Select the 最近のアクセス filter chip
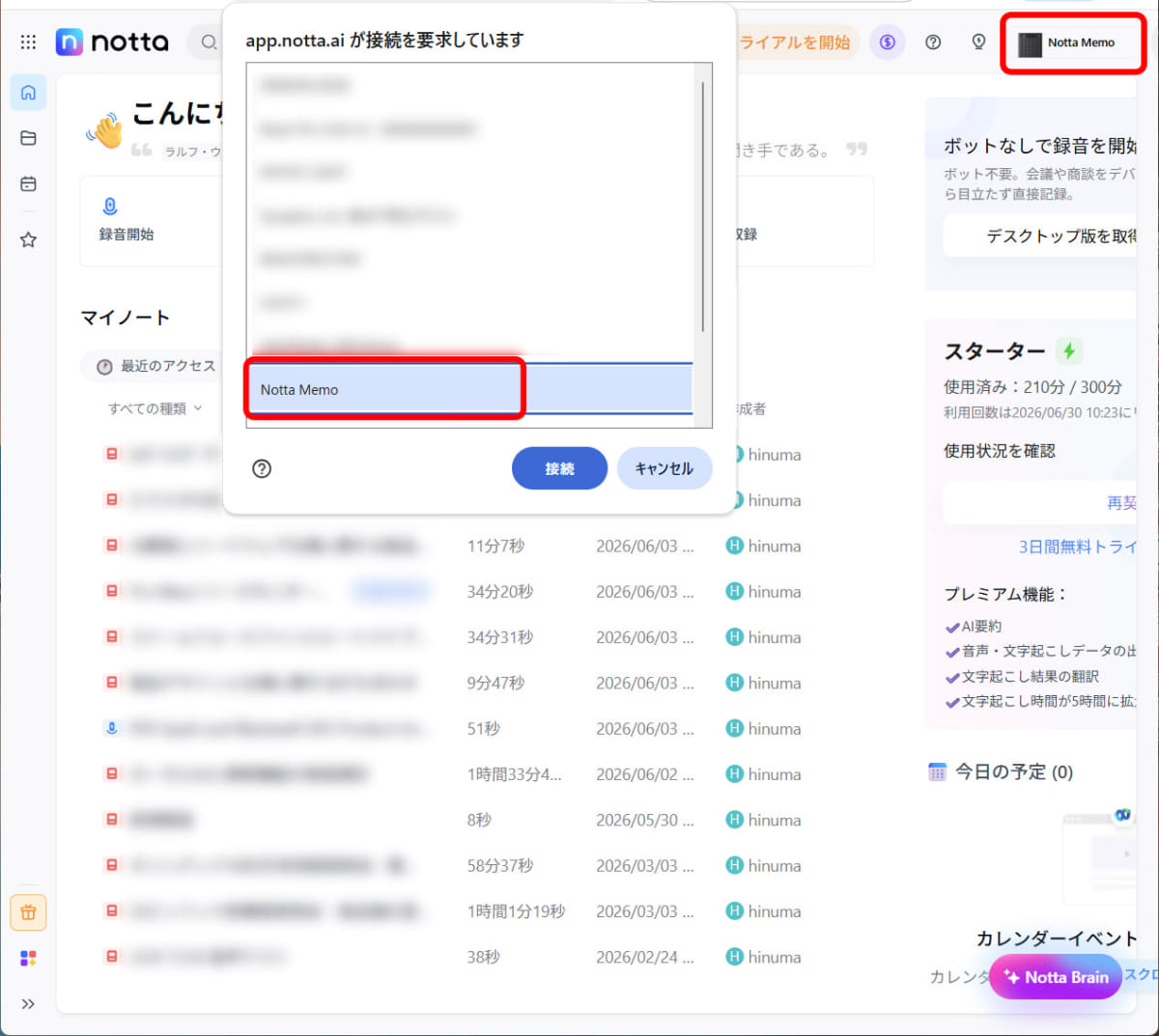Screen dimensions: 1159x1036 (156, 366)
